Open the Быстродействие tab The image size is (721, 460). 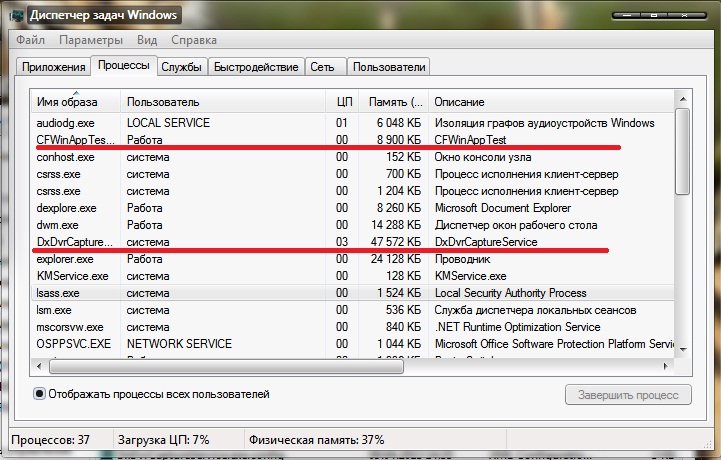[256, 67]
